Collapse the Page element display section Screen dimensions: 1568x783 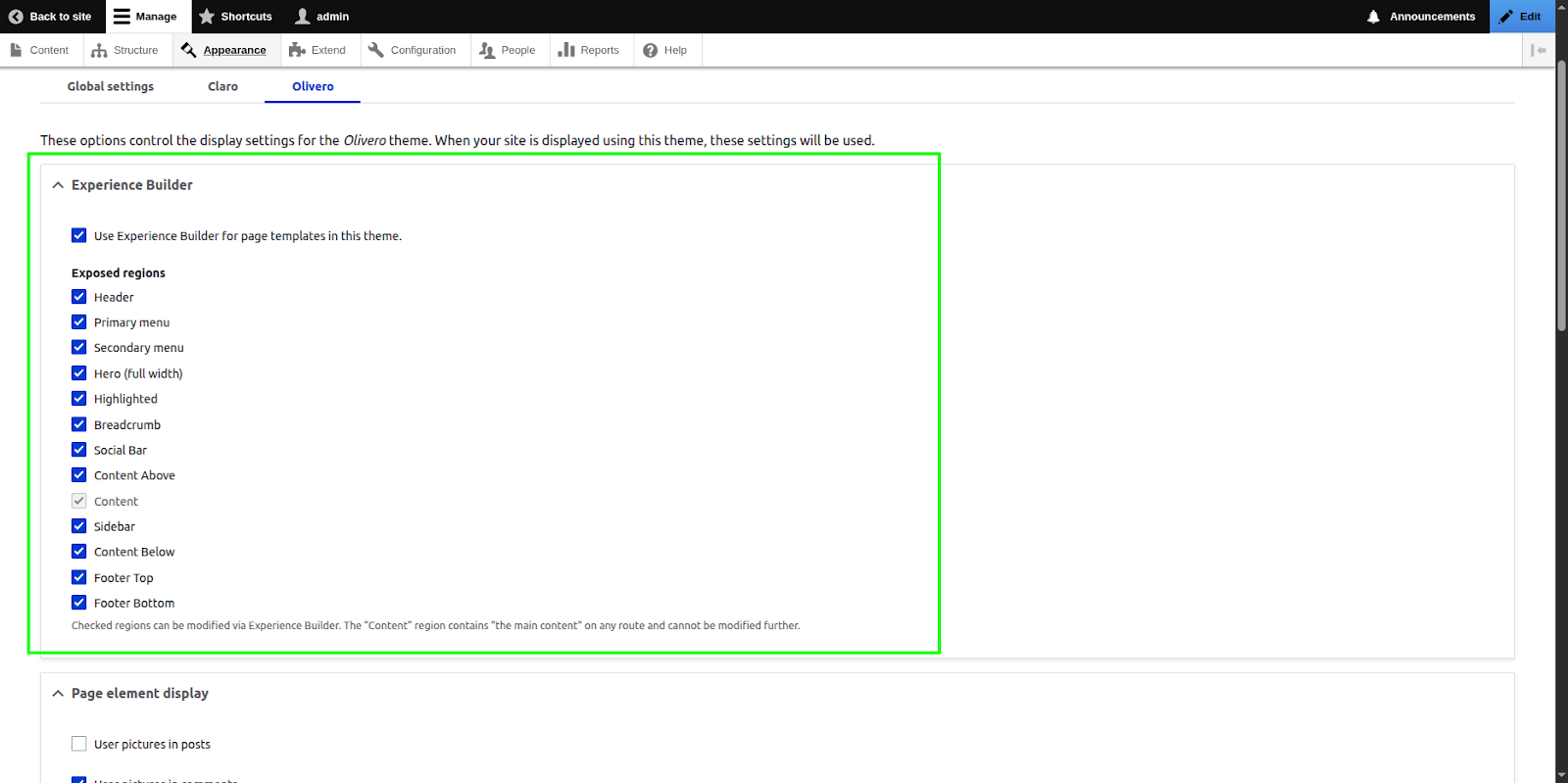coord(58,694)
